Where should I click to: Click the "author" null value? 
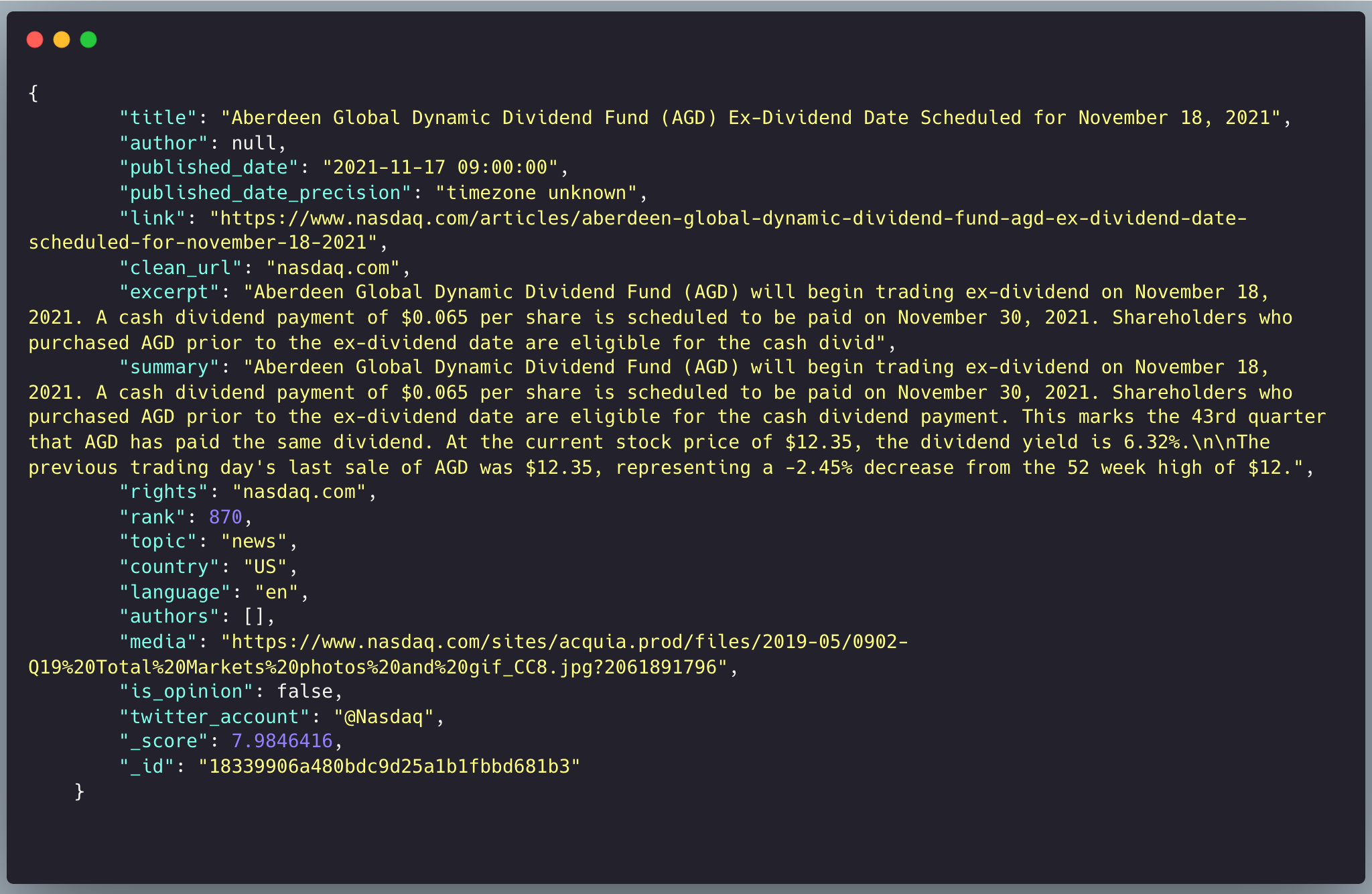pyautogui.click(x=253, y=143)
